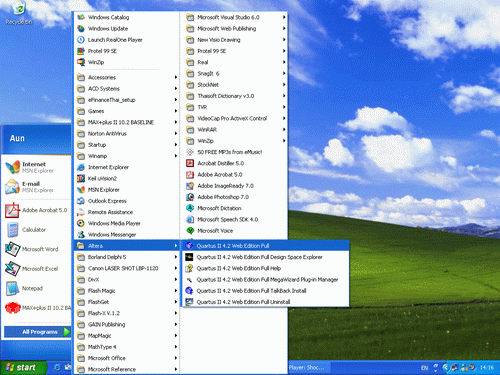This screenshot has height=375, width=500.
Task: Click the MSN Explorer icon in programs list
Action: click(81, 190)
